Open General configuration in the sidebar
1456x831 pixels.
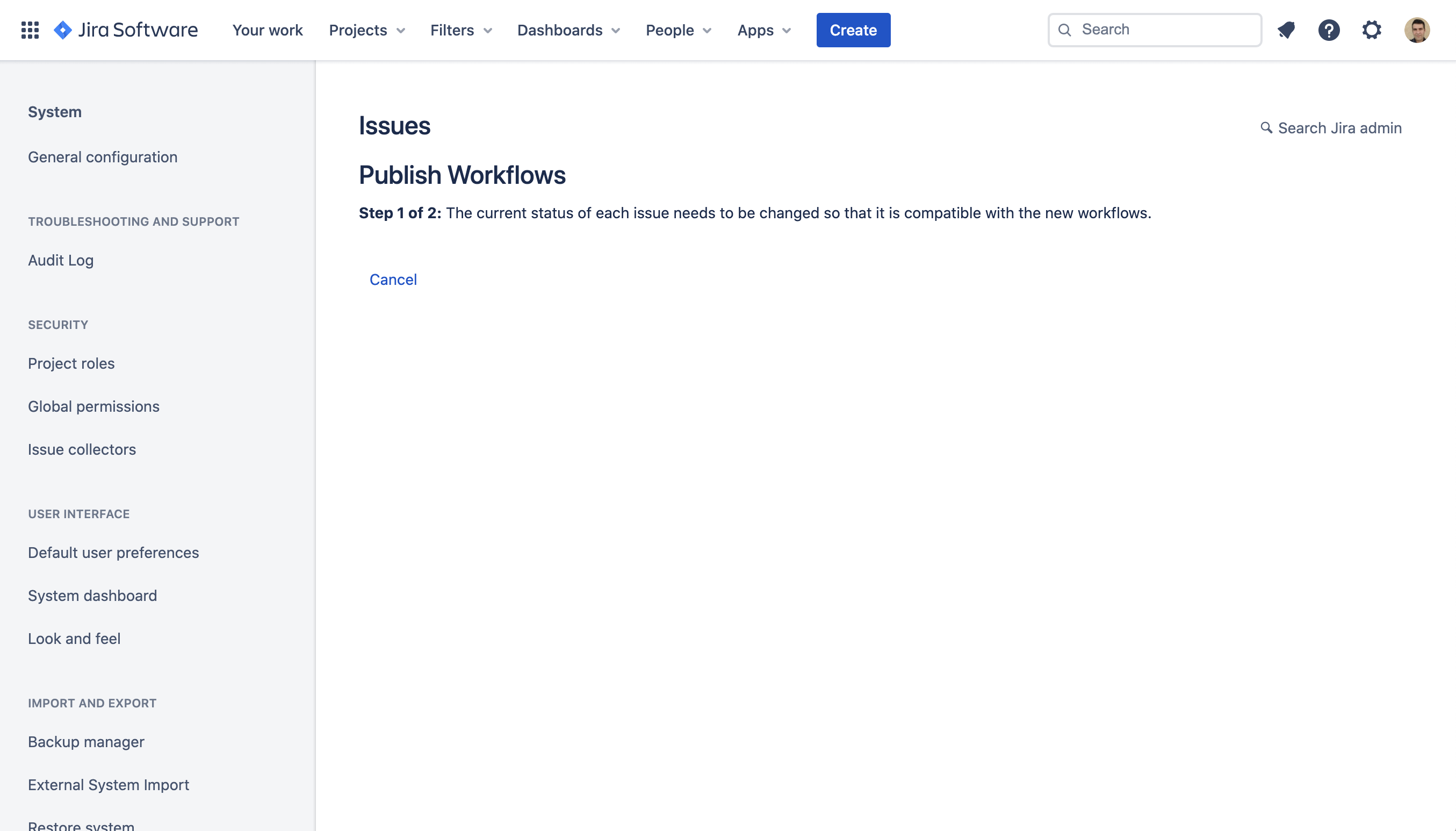[103, 157]
